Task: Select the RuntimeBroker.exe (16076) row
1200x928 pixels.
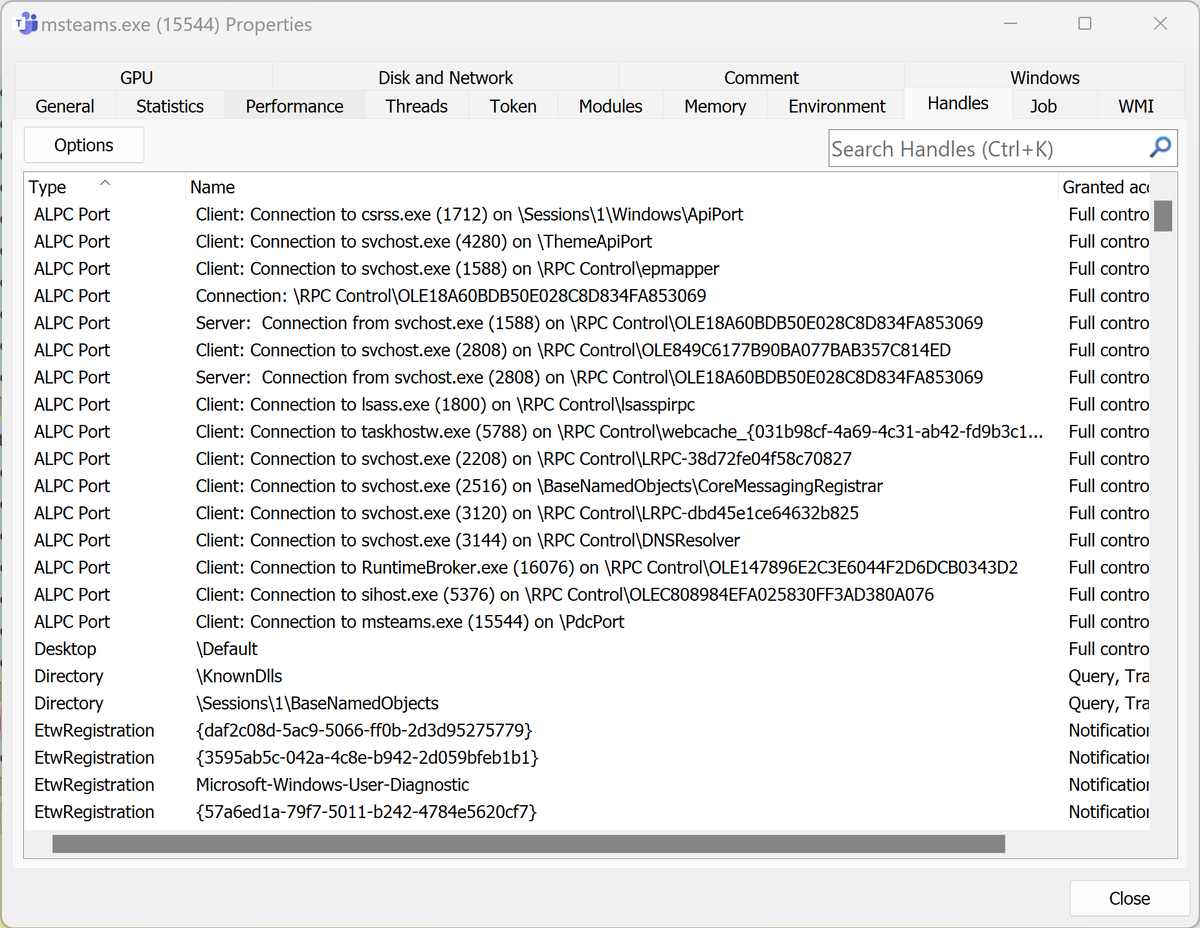Action: [587, 567]
